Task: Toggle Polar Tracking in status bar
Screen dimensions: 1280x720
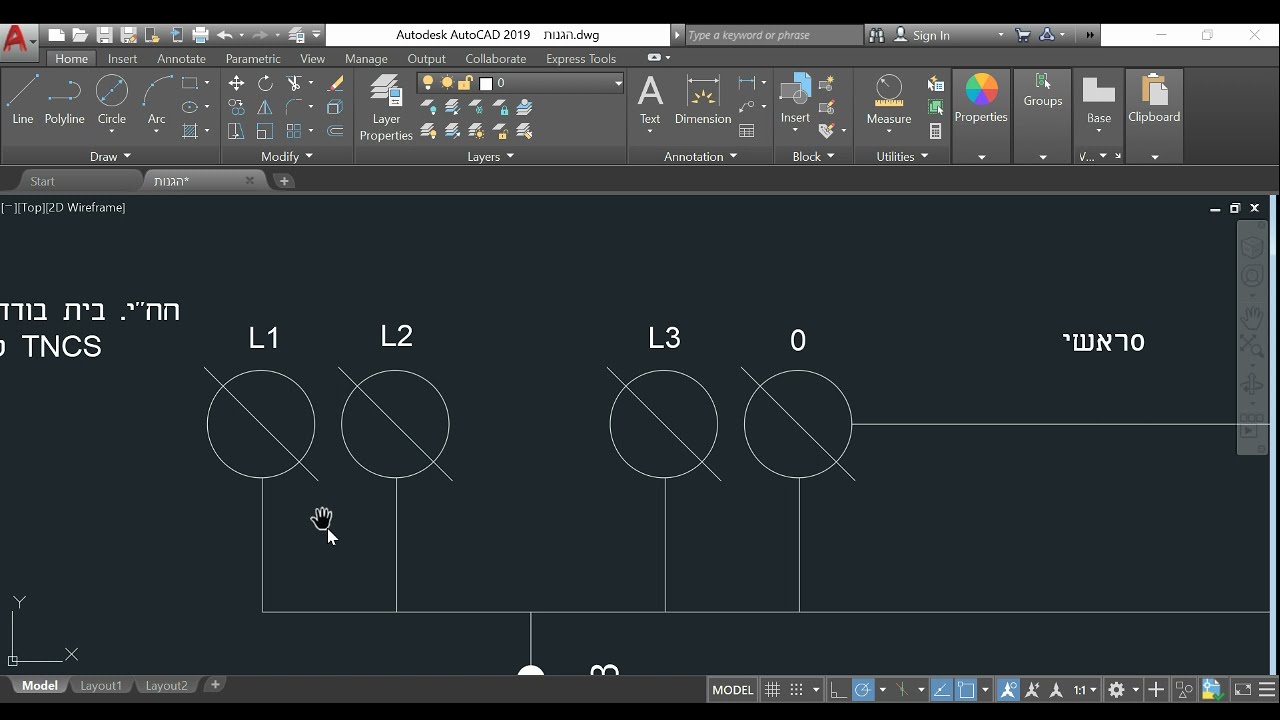Action: [x=863, y=690]
